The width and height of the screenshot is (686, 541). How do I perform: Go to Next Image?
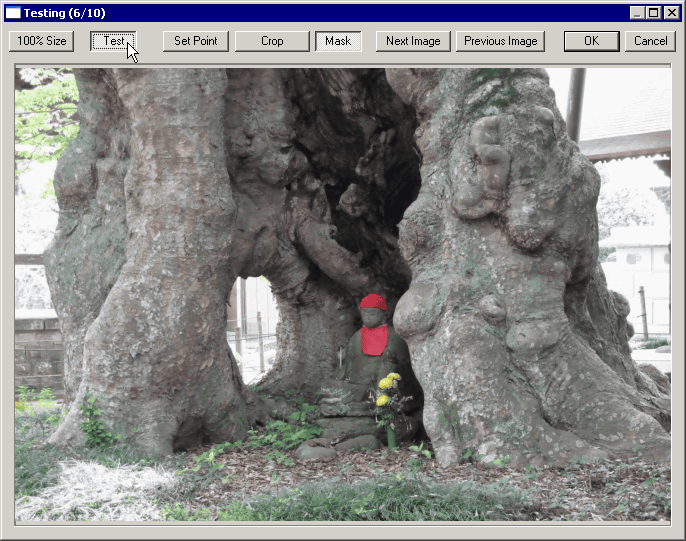tap(413, 41)
